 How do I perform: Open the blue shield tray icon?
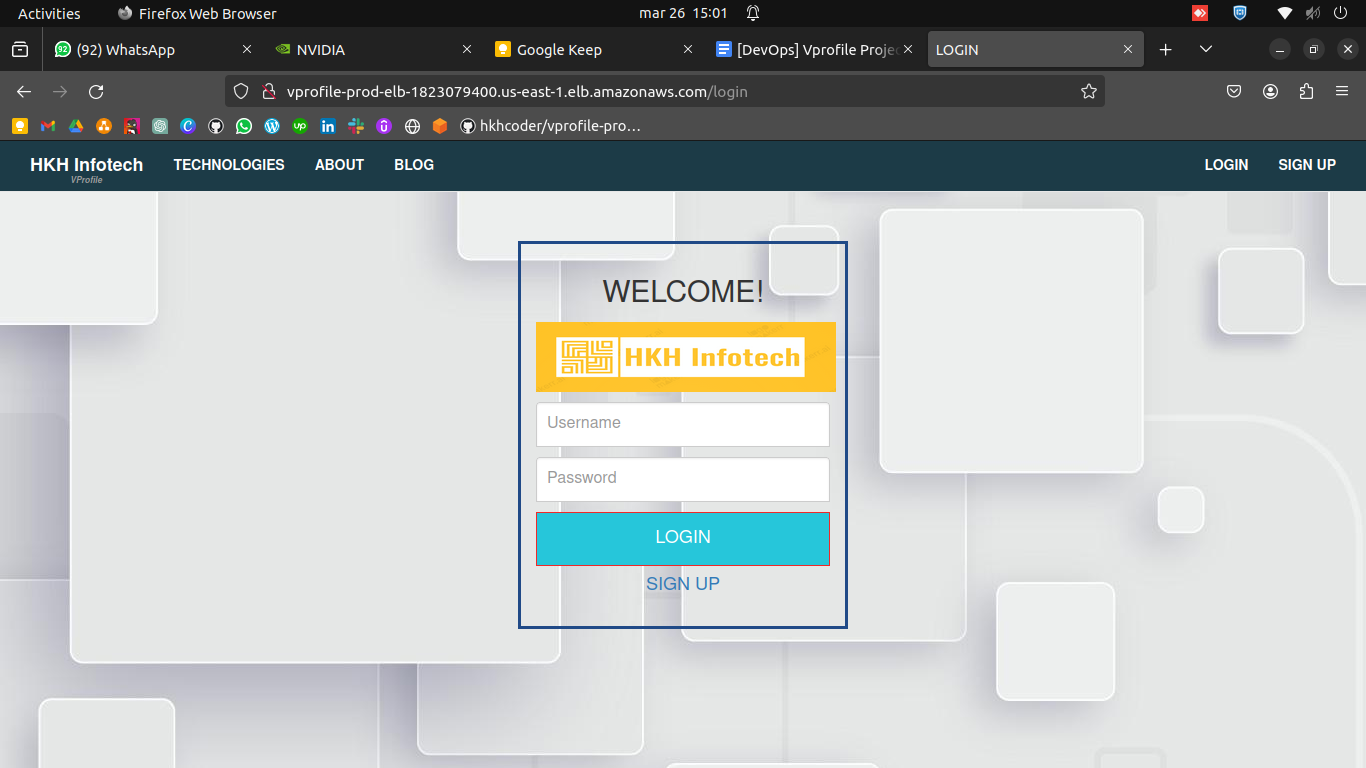click(1240, 13)
